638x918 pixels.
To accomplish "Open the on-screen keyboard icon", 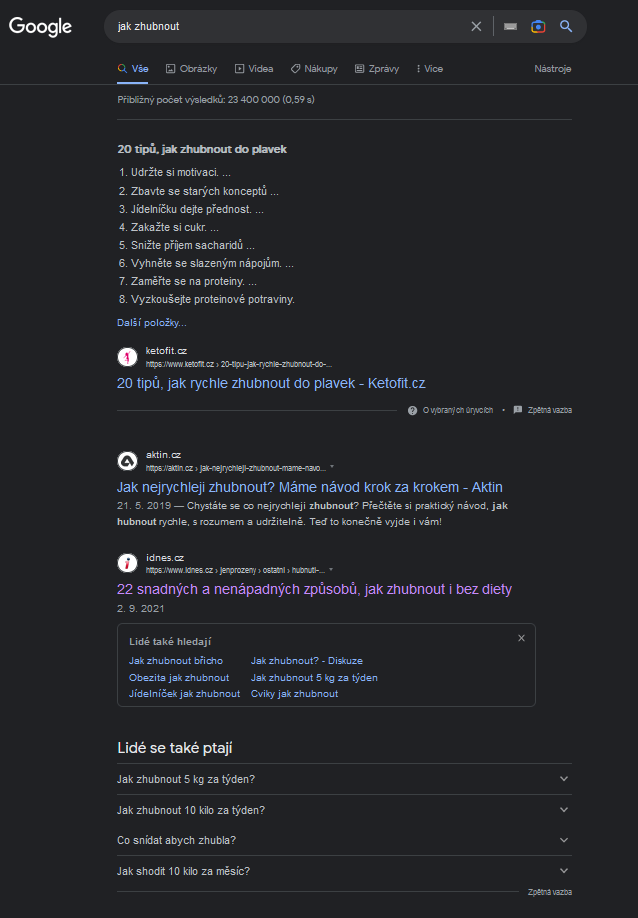I will [x=510, y=26].
